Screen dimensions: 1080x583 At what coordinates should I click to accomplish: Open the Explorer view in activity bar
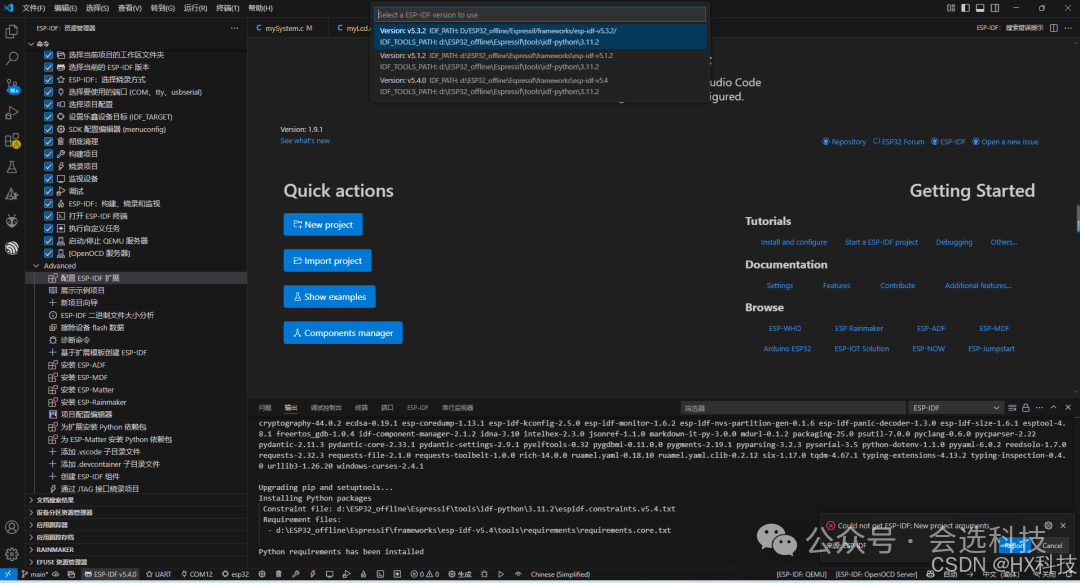pos(12,32)
